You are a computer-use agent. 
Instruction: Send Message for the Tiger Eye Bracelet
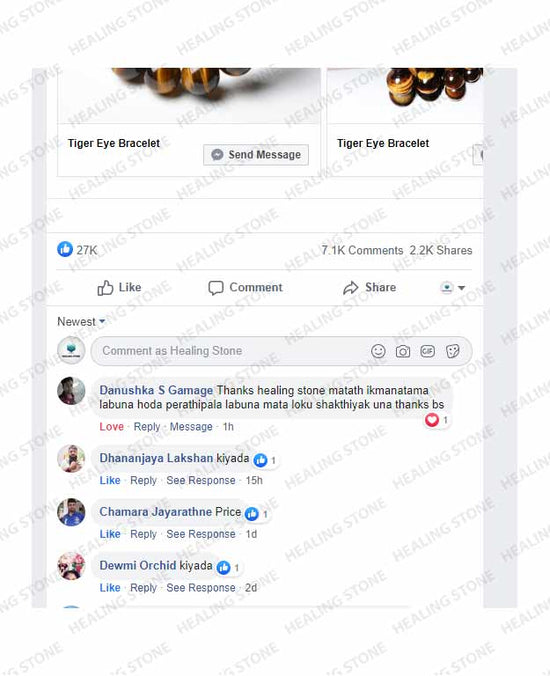256,155
